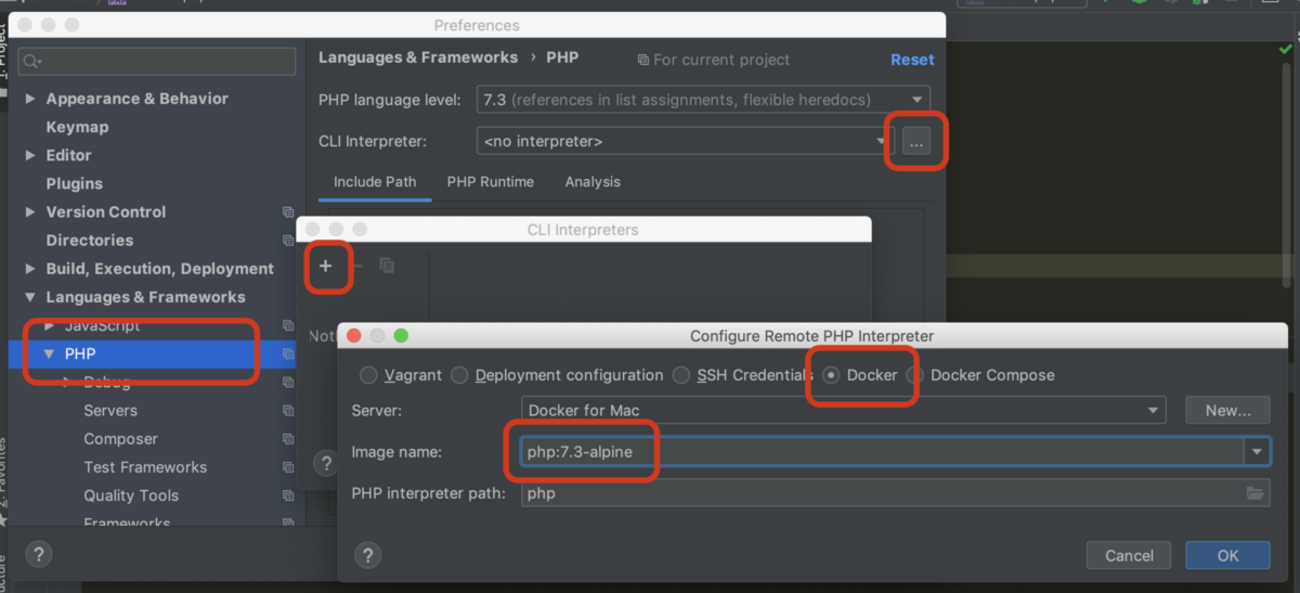Screen dimensions: 1300x593
Task: Click the help question mark in Preferences
Action: [x=39, y=555]
